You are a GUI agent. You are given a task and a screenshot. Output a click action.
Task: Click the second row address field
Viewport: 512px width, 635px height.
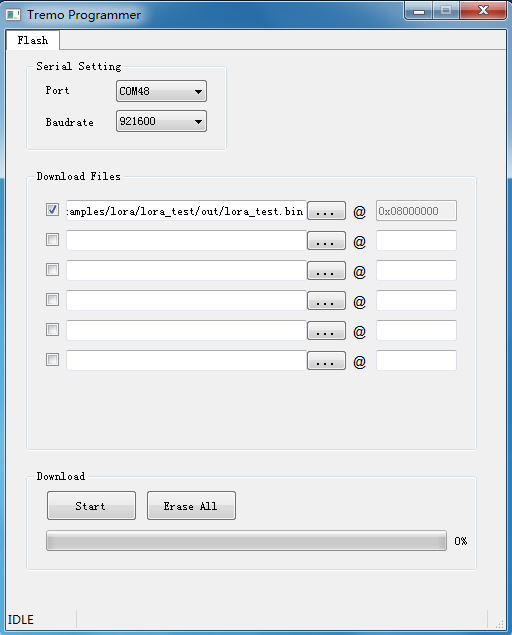416,241
